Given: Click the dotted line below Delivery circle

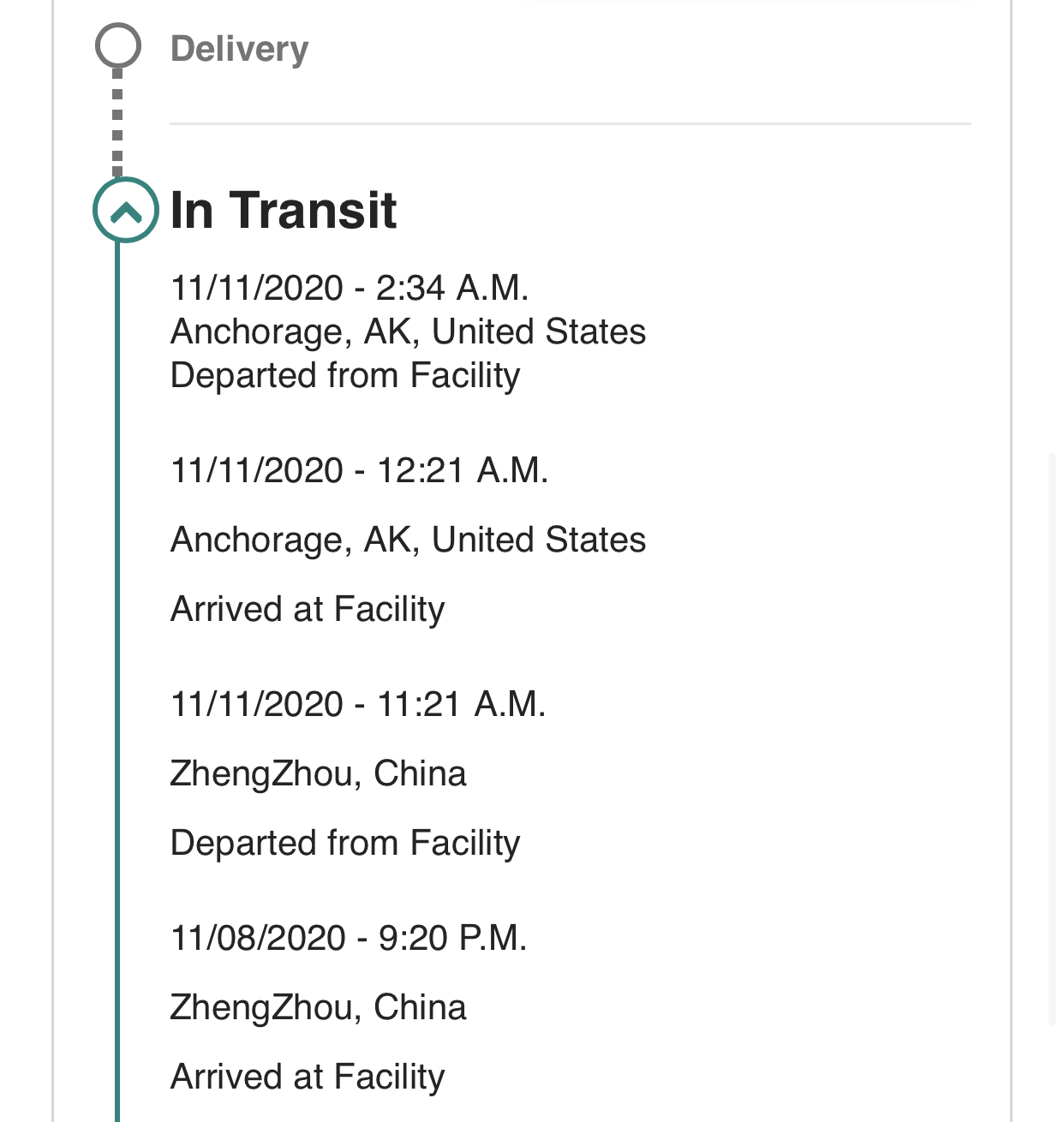Looking at the screenshot, I should [117, 123].
